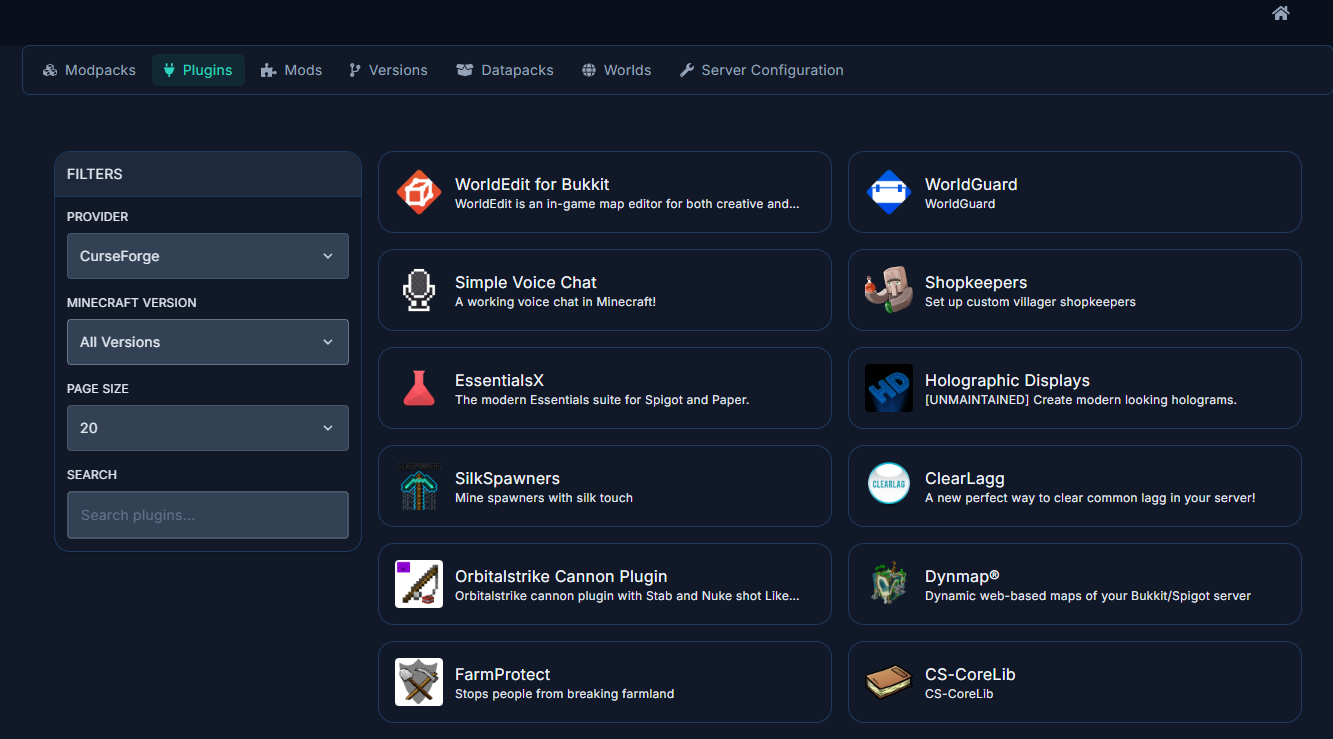Switch to the Modpacks tab
Image resolution: width=1333 pixels, height=739 pixels.
pyautogui.click(x=89, y=70)
